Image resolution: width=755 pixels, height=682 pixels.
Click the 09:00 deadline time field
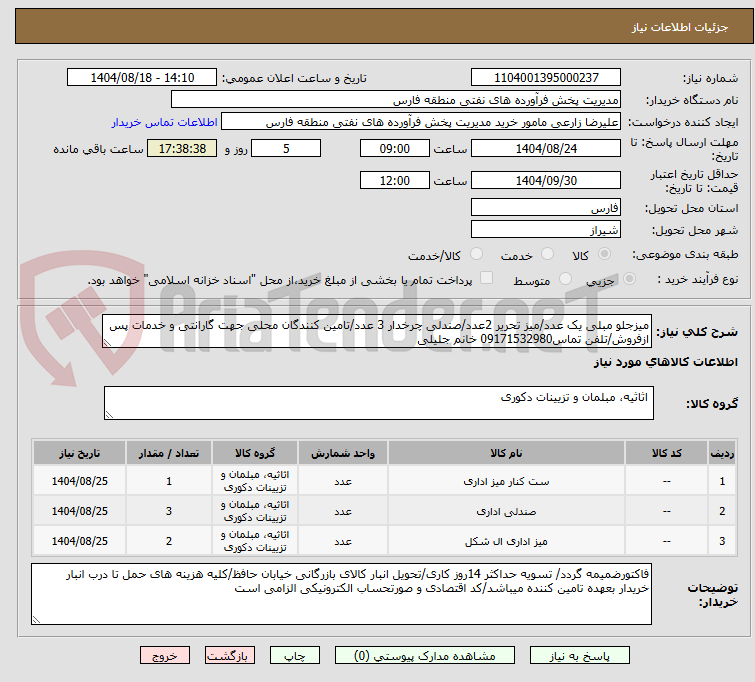(x=395, y=148)
